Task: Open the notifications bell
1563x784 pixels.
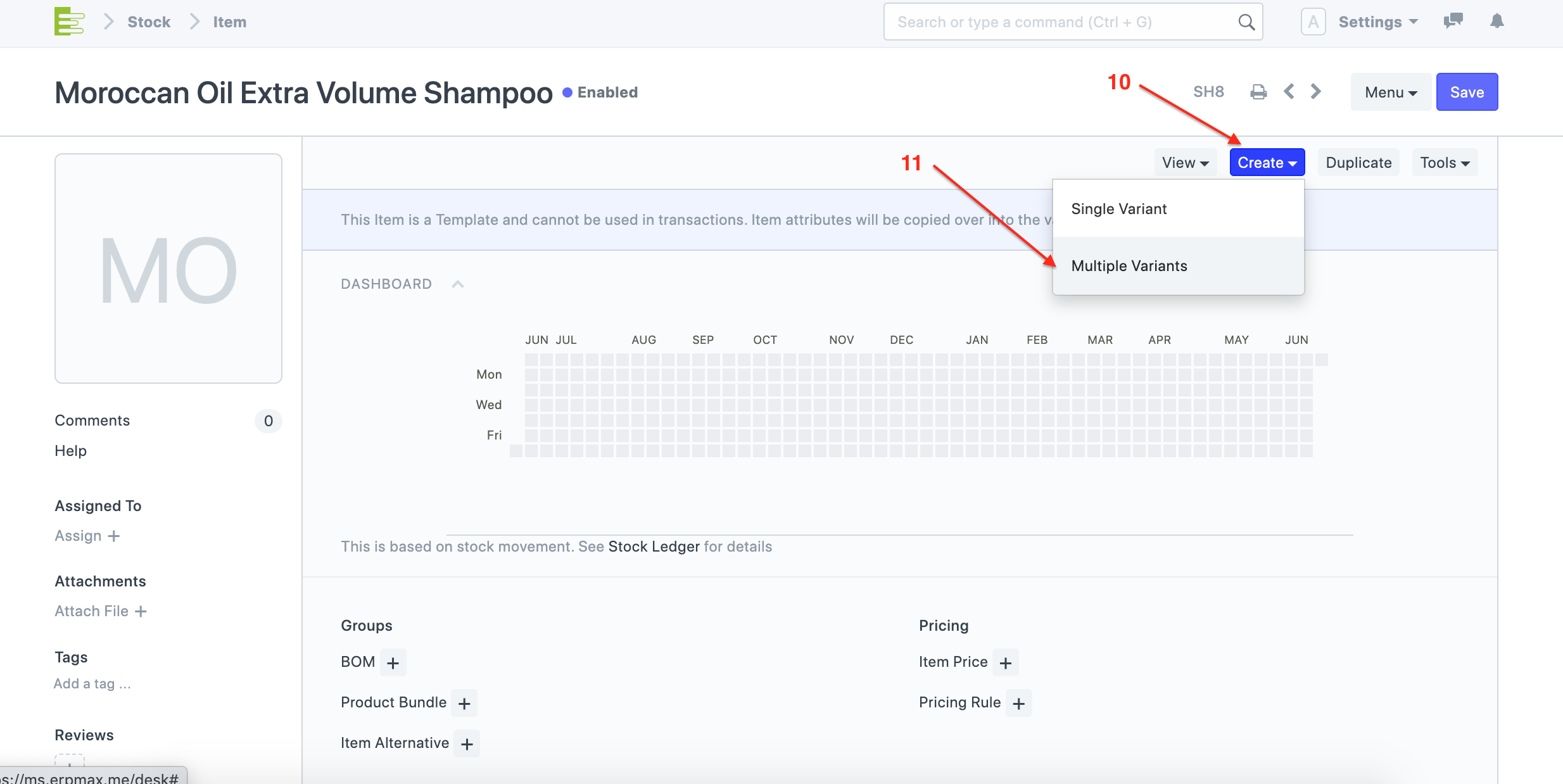Action: [1497, 22]
